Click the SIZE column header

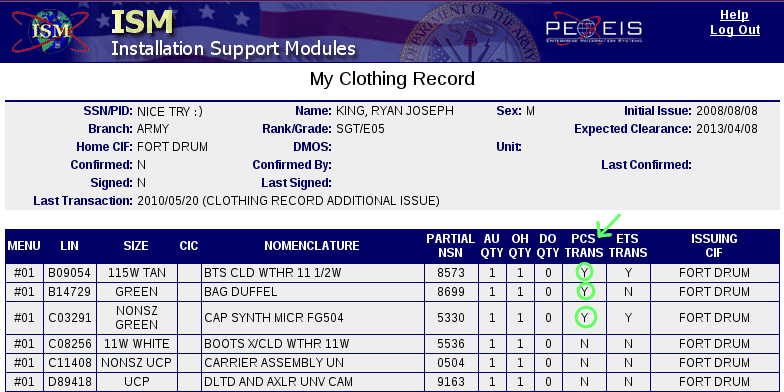136,246
